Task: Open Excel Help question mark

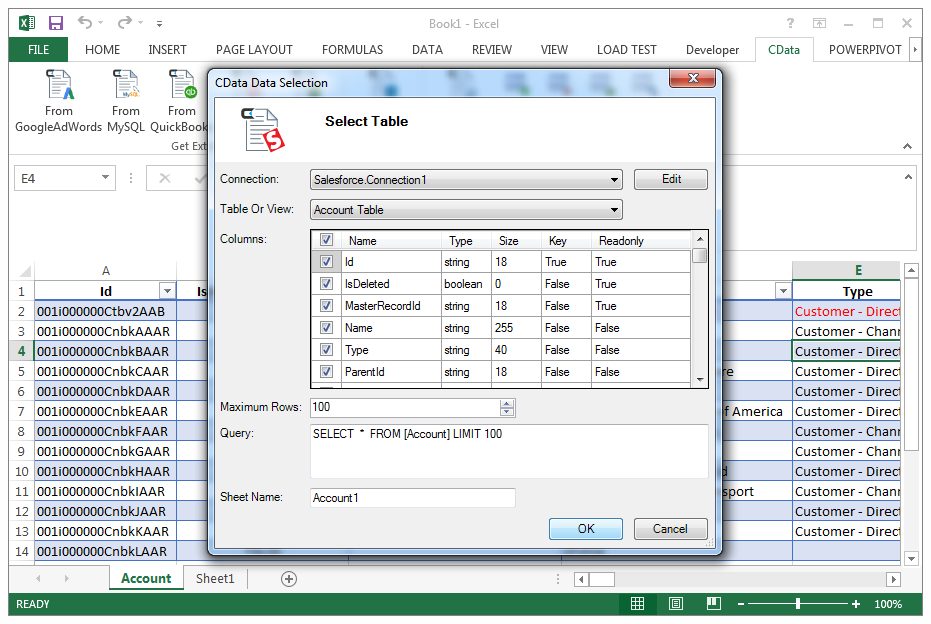Action: pyautogui.click(x=790, y=23)
